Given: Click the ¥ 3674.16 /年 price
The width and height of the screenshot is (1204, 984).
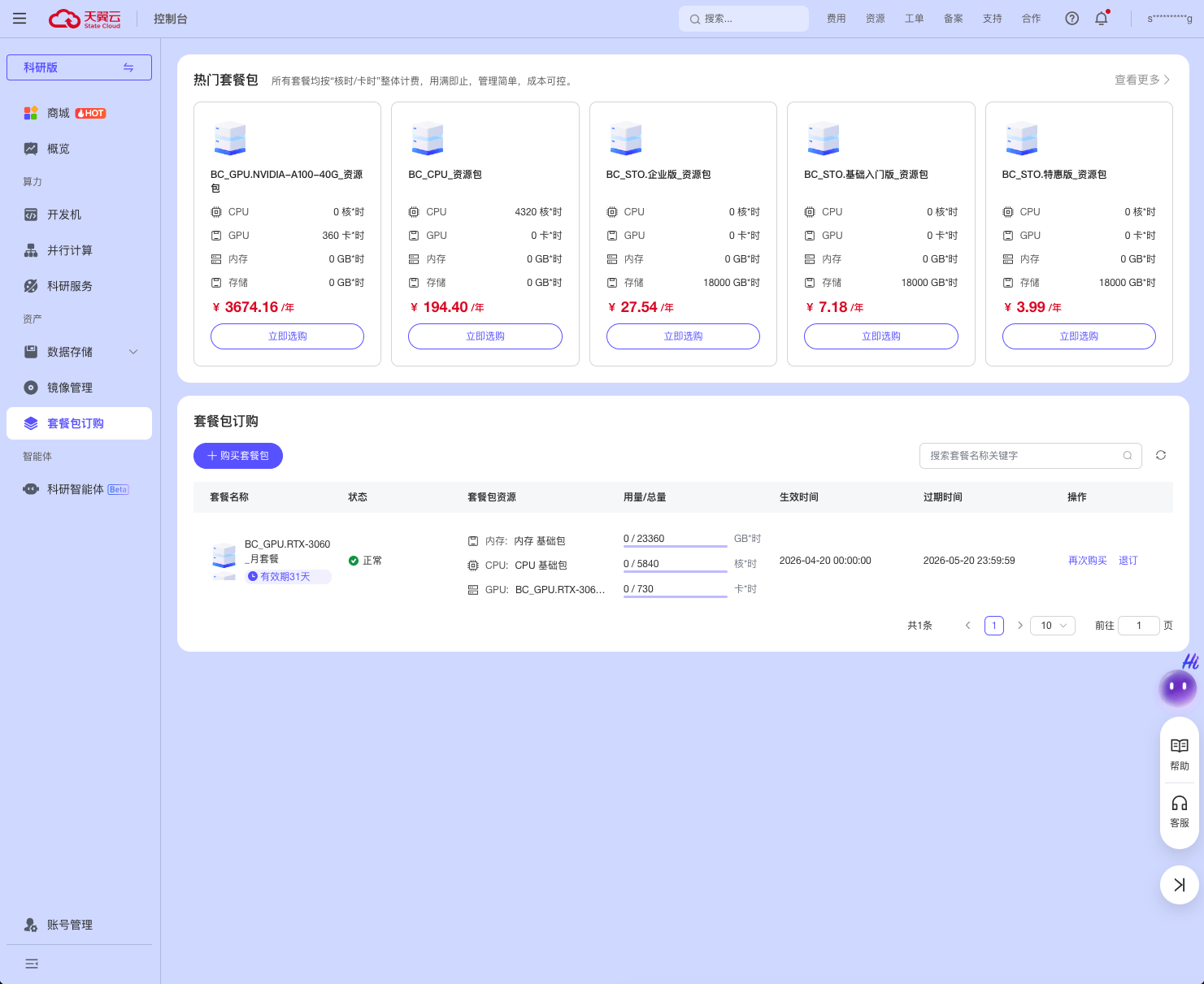Looking at the screenshot, I should pyautogui.click(x=253, y=307).
